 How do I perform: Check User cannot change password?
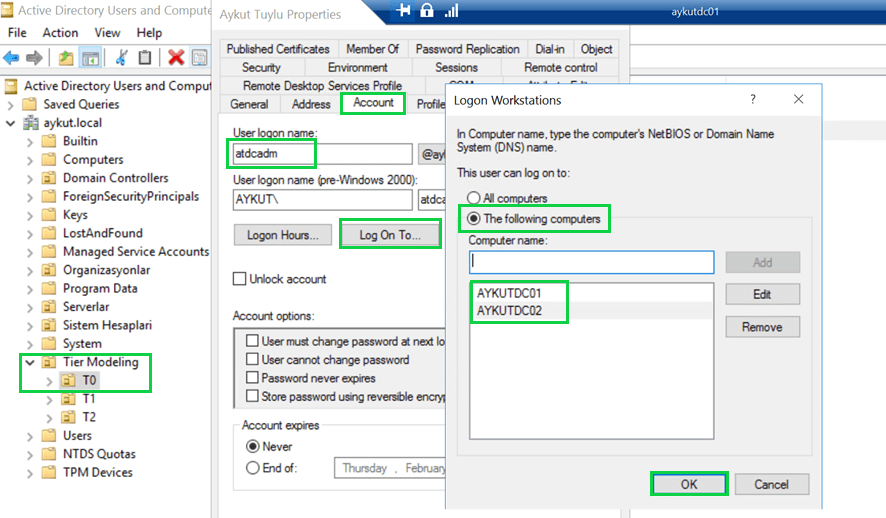252,359
